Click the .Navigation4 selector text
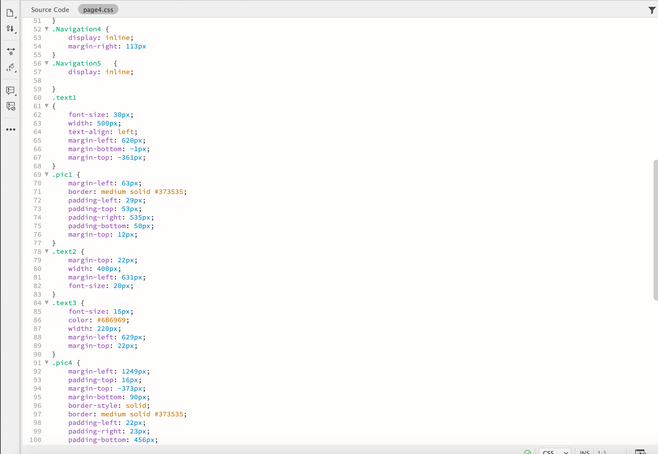This screenshot has width=658, height=454. coord(76,29)
